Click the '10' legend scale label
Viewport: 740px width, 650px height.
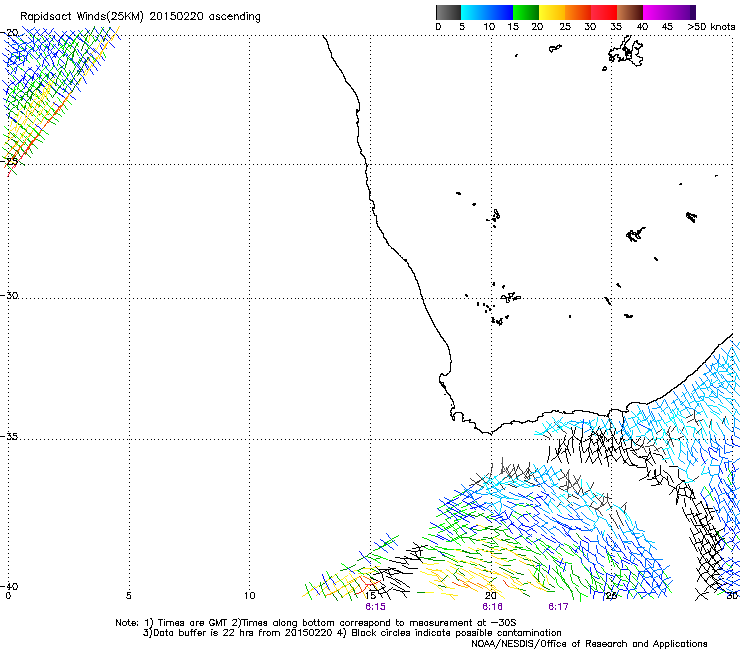489,27
